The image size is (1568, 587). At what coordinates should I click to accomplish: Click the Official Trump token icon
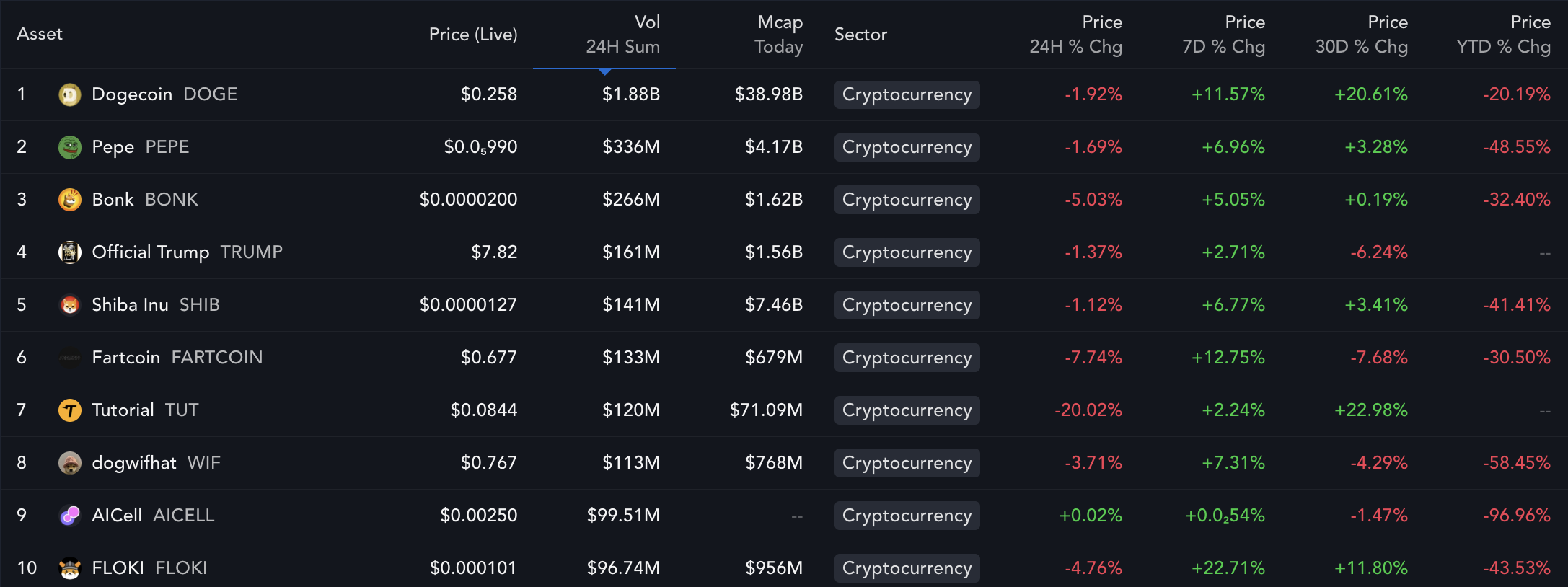click(x=70, y=252)
